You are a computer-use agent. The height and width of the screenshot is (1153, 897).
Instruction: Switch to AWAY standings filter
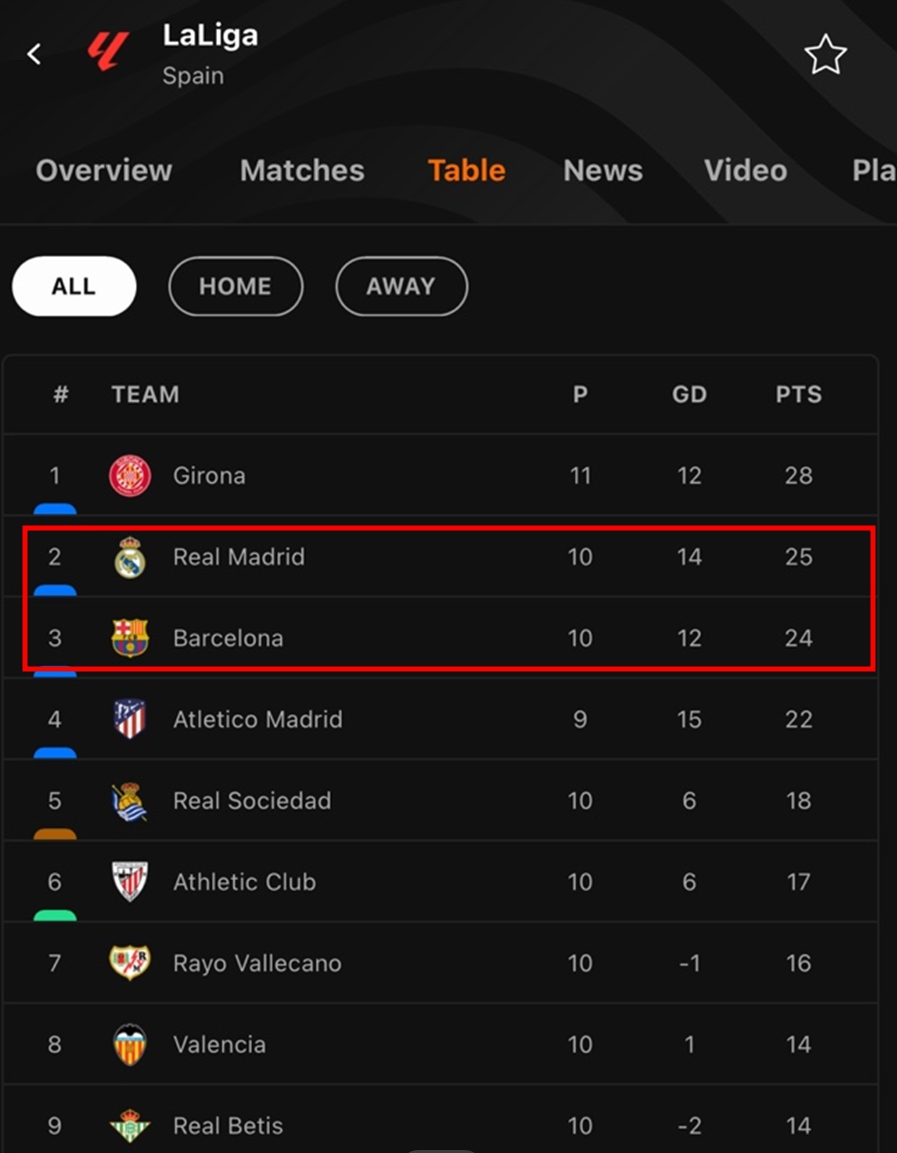(401, 287)
